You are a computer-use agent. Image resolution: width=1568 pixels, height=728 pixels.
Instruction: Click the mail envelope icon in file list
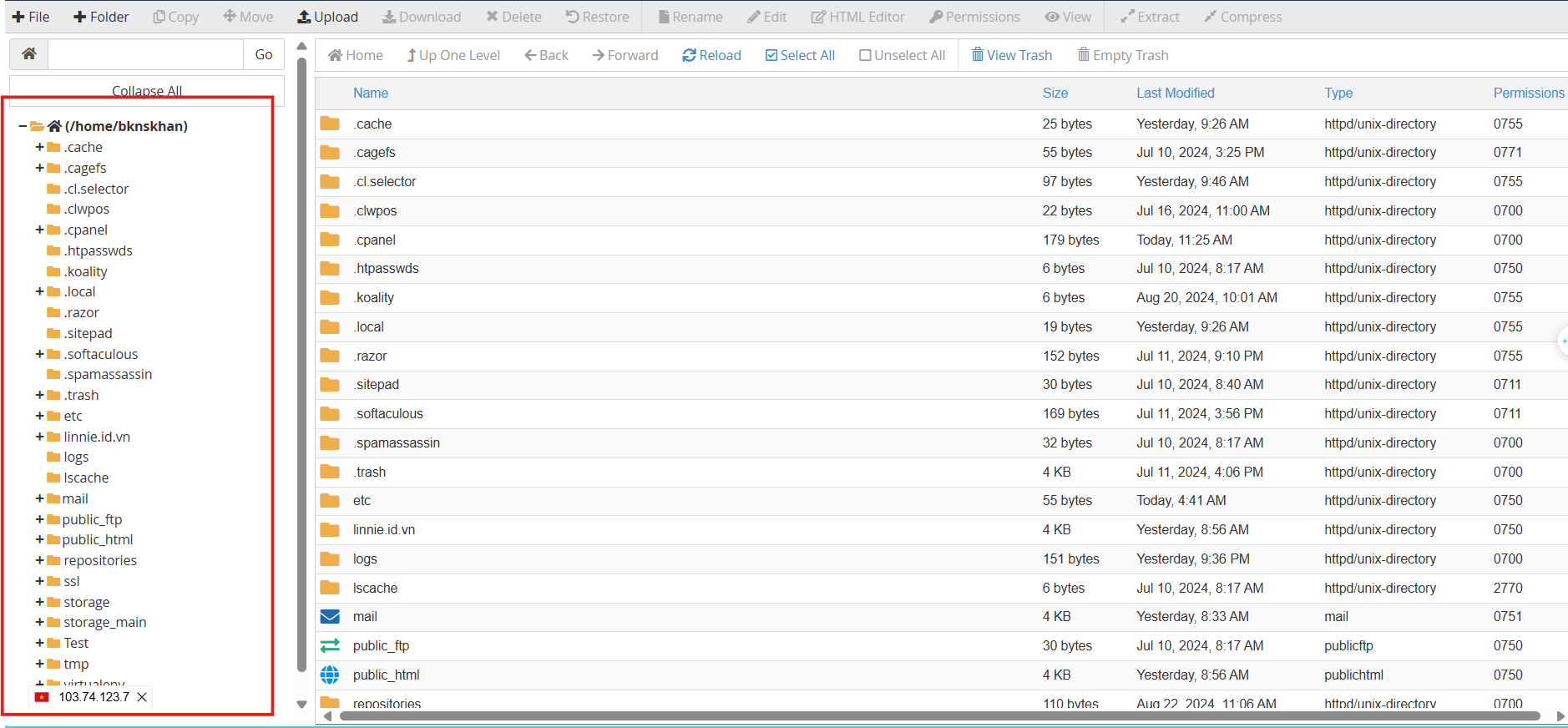pos(330,616)
